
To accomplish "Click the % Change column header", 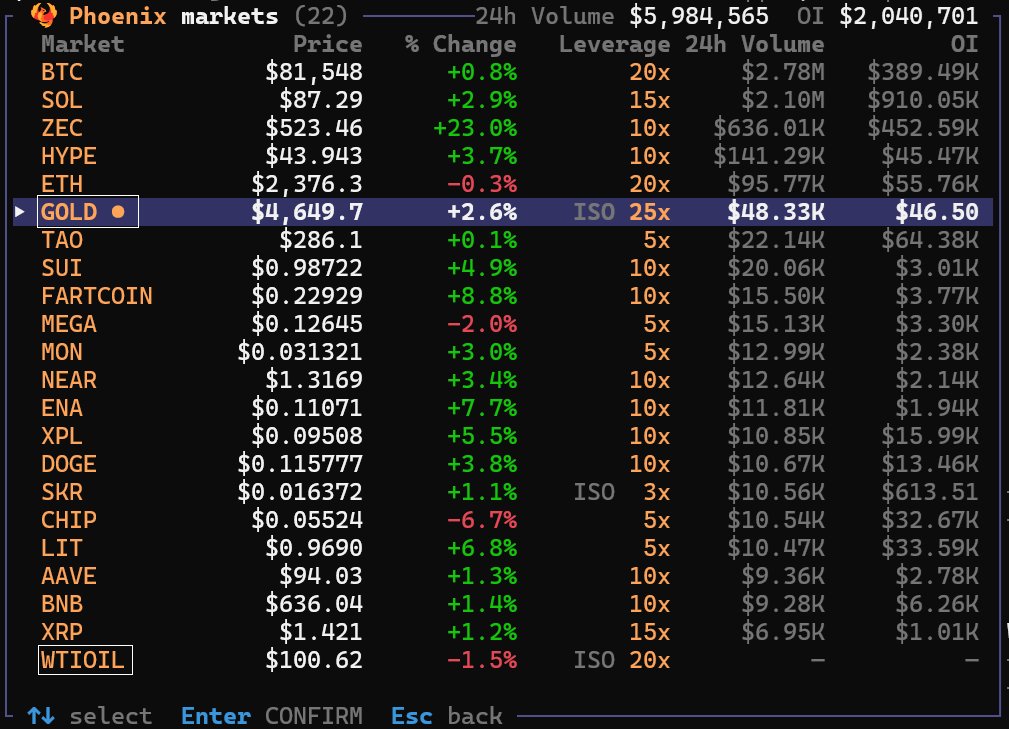I will tap(461, 44).
